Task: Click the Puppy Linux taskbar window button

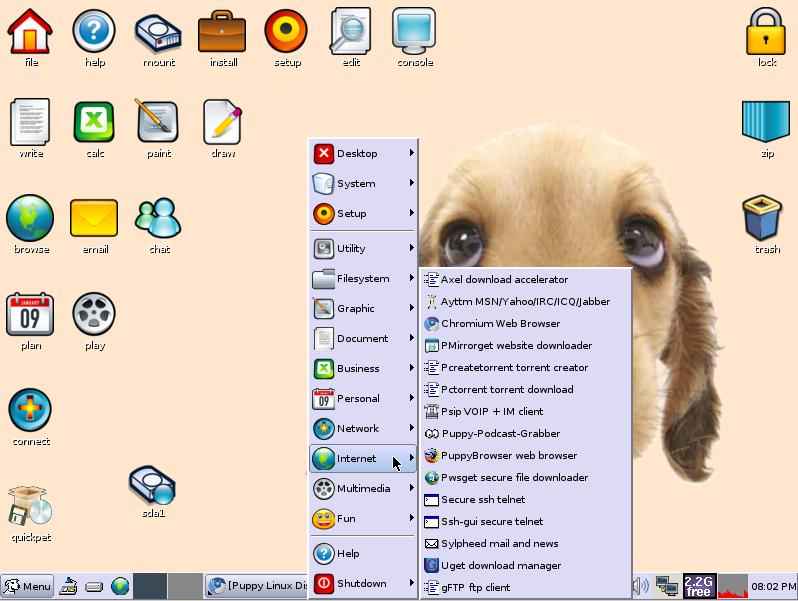Action: coord(256,586)
